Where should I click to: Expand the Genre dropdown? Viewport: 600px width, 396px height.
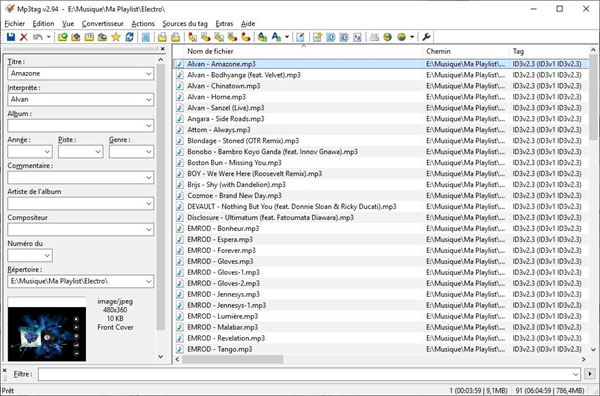149,152
